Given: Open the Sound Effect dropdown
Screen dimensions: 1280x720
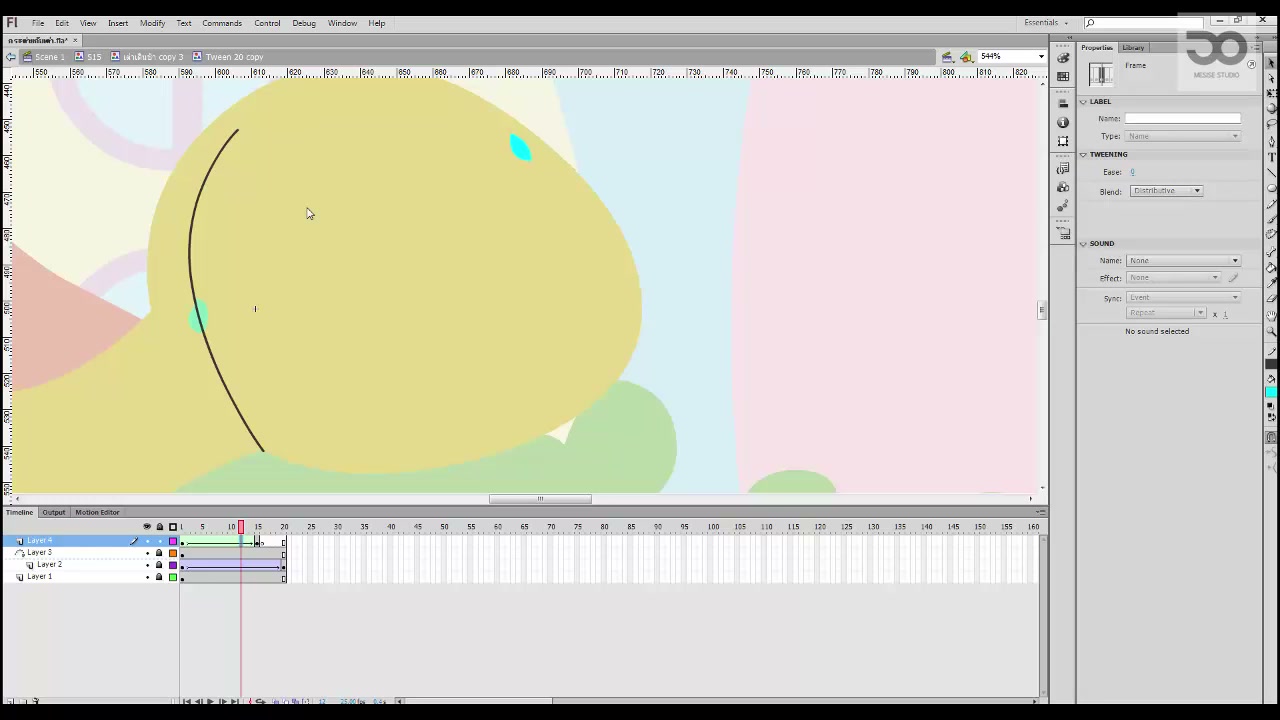Looking at the screenshot, I should (x=1174, y=278).
